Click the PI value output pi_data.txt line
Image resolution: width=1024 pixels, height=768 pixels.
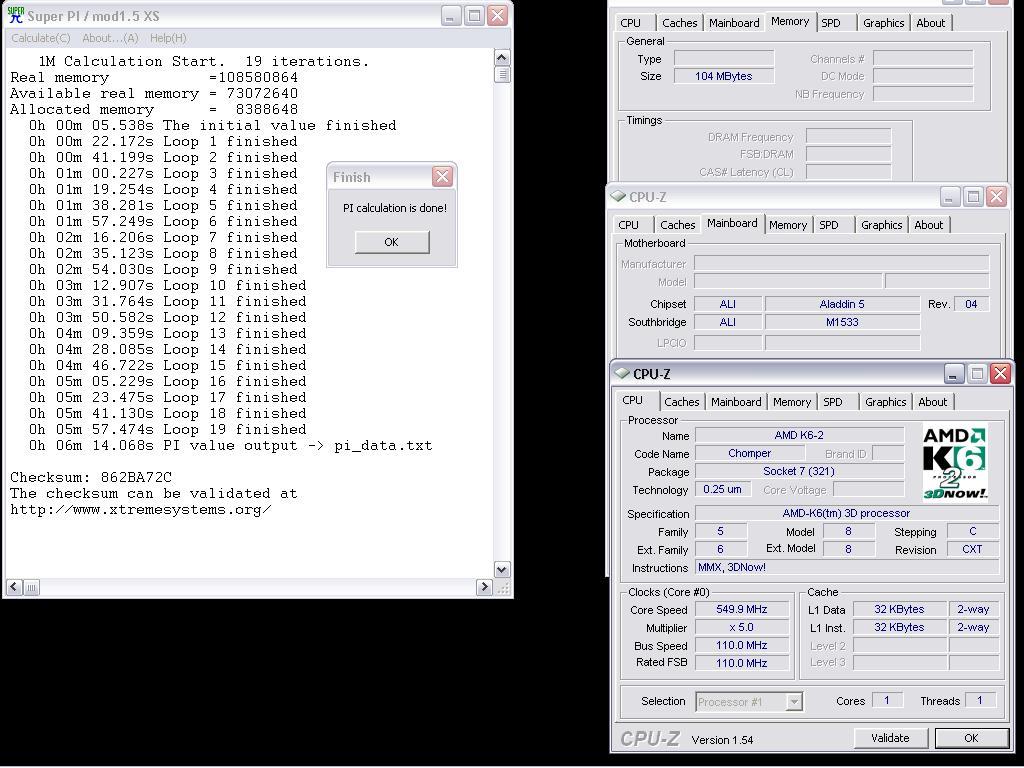pyautogui.click(x=230, y=445)
